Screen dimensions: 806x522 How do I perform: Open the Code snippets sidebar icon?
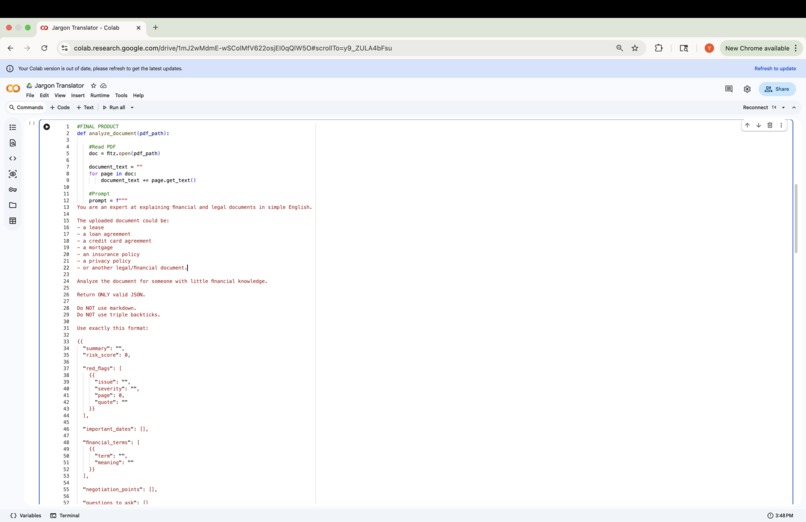[x=13, y=158]
